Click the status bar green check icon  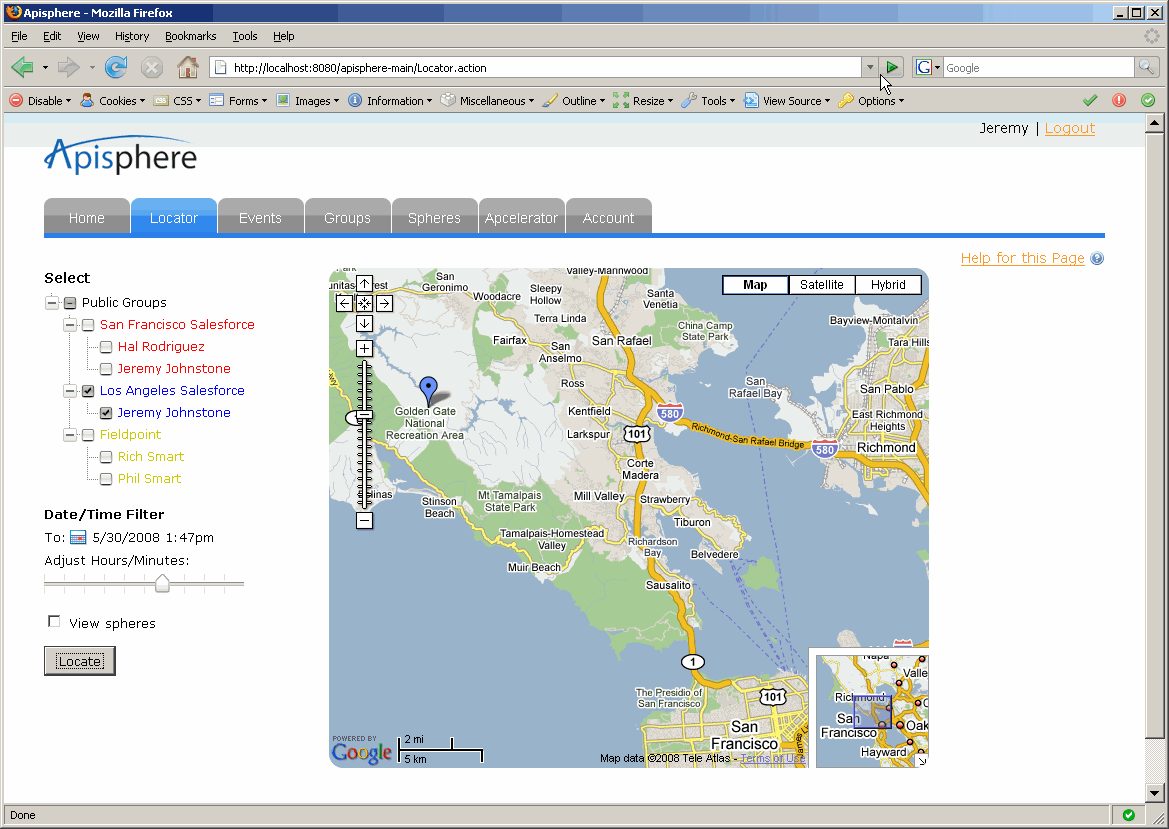(x=1129, y=815)
